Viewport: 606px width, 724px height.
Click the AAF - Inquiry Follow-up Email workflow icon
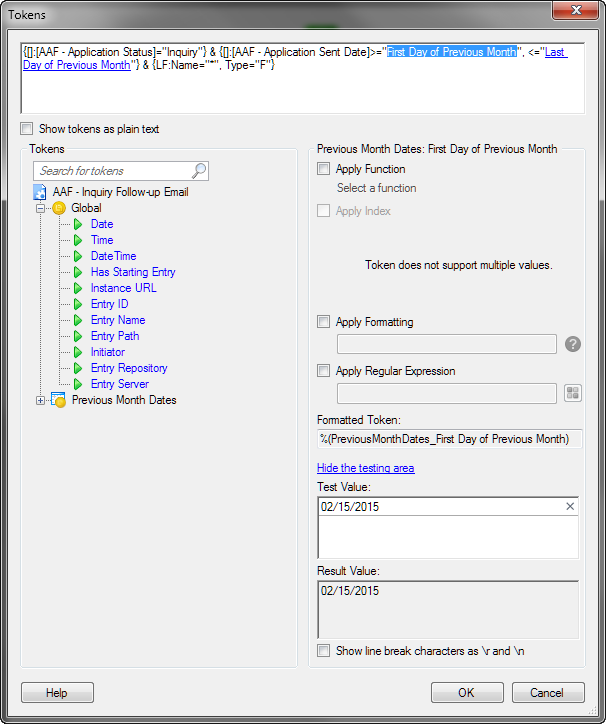tap(40, 192)
